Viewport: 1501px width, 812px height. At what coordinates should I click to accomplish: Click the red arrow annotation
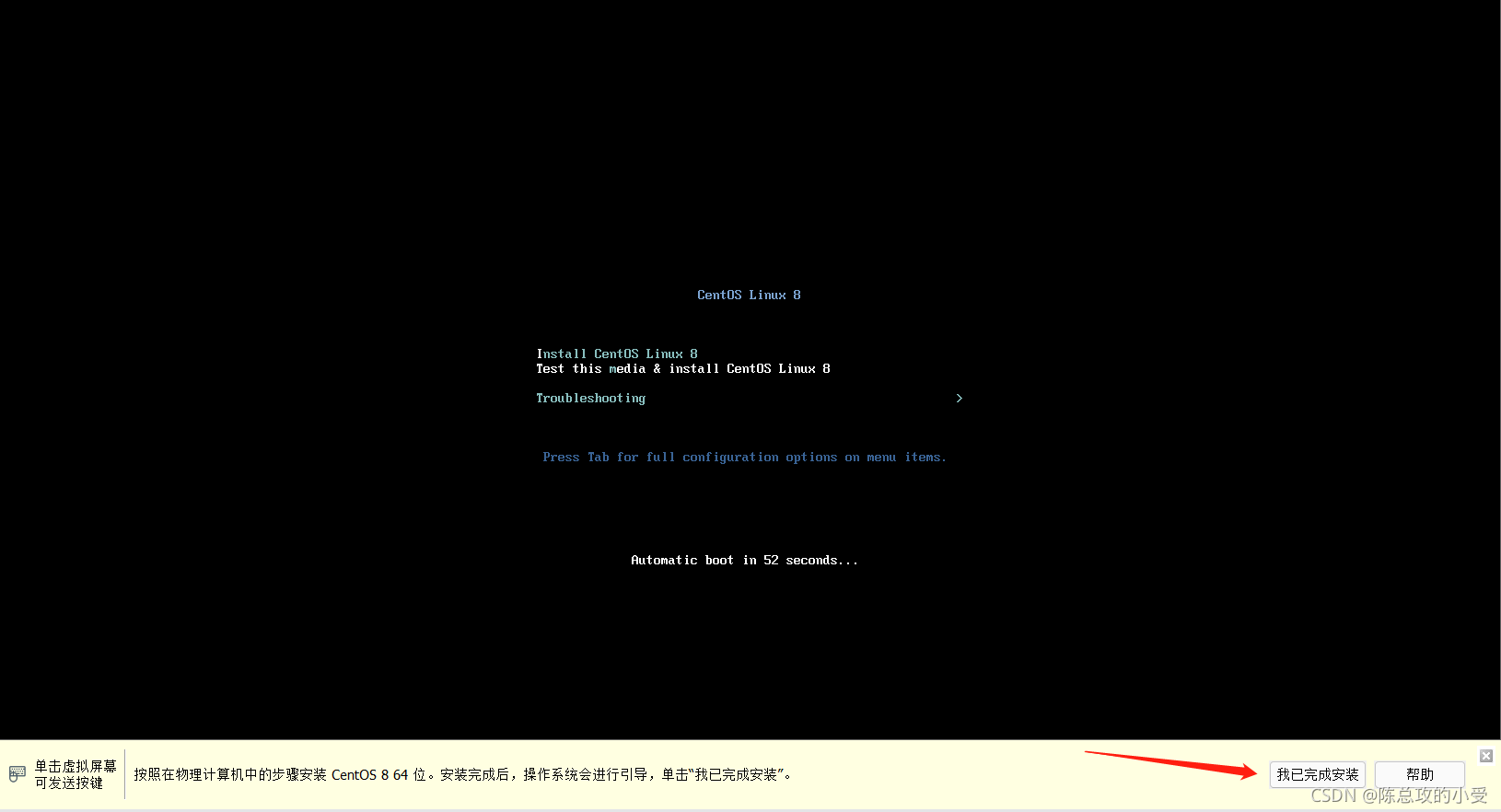point(1170,764)
